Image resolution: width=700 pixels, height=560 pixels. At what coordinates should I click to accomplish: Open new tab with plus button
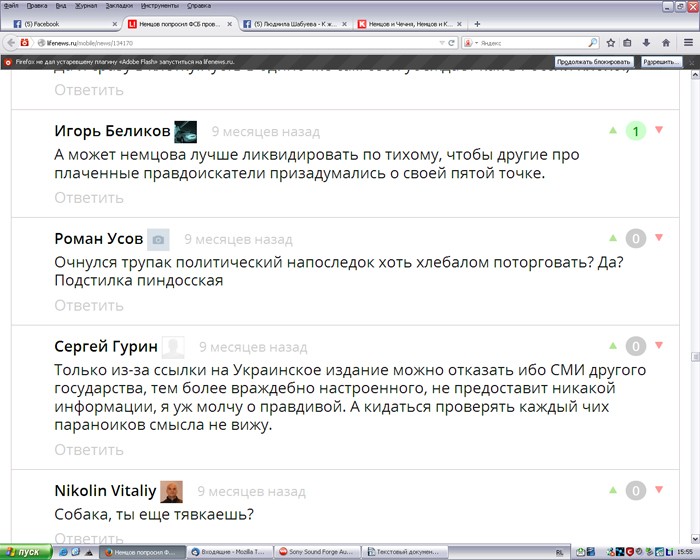click(x=477, y=23)
